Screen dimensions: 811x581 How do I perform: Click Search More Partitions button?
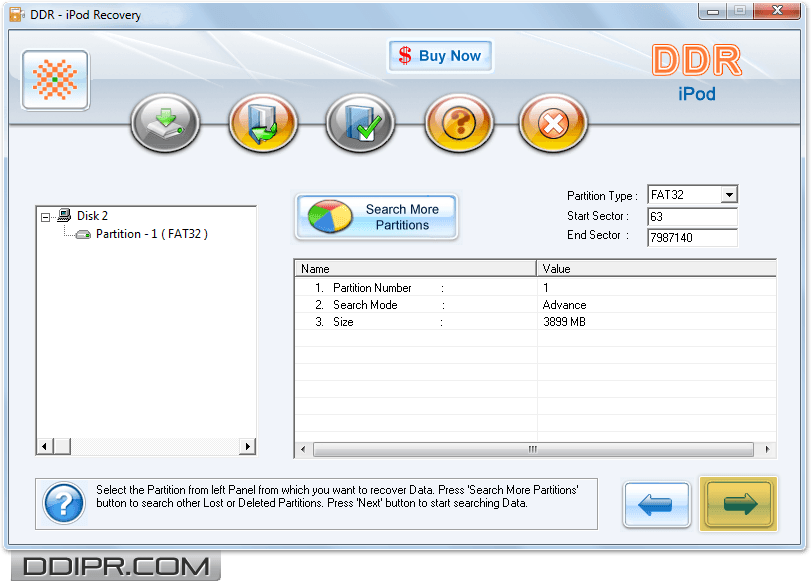point(377,217)
